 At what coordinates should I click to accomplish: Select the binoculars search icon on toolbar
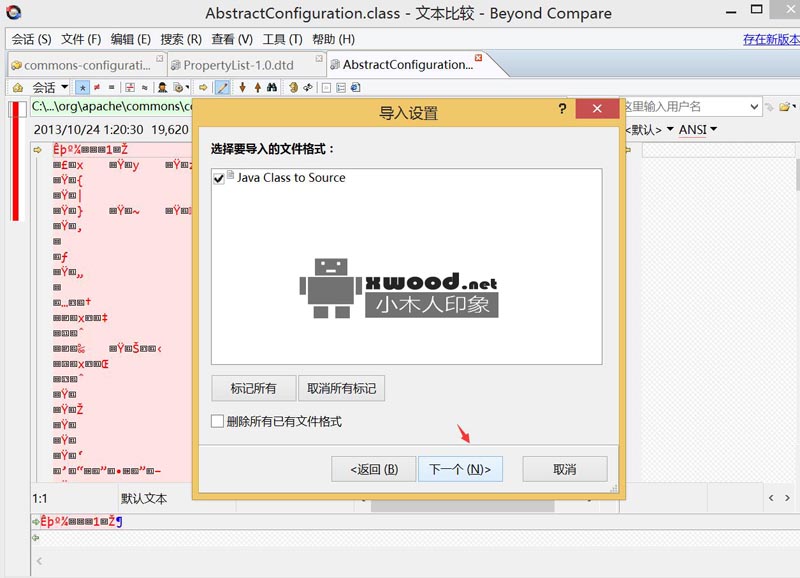(272, 87)
